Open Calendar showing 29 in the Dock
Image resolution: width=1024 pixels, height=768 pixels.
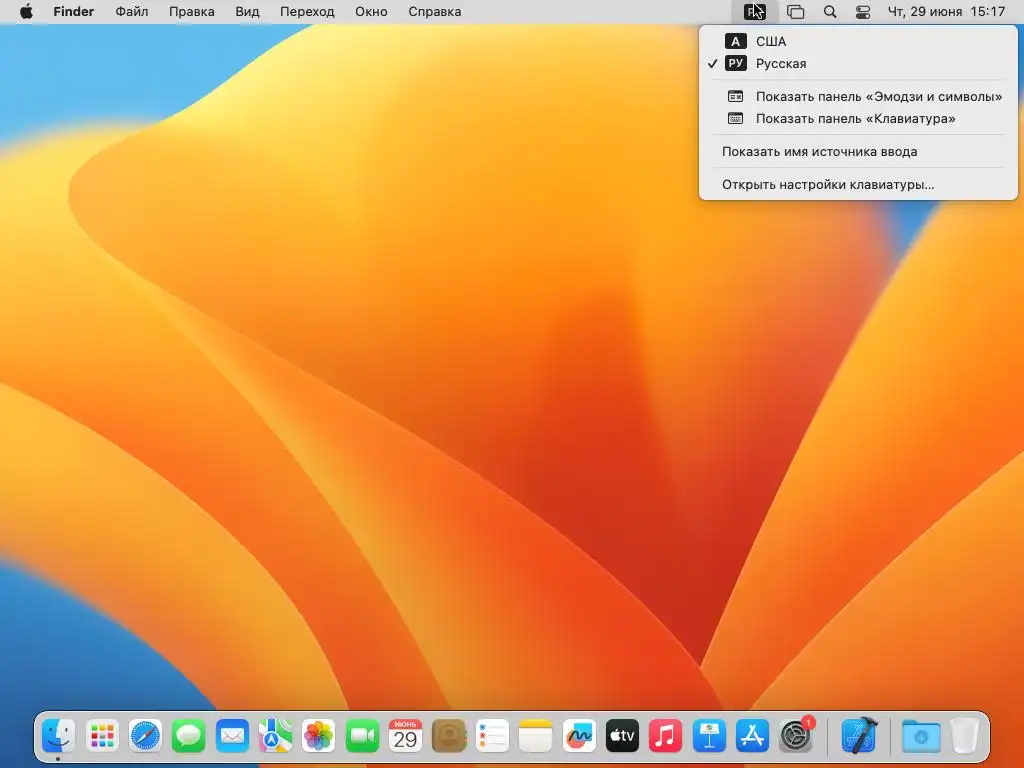click(x=405, y=736)
